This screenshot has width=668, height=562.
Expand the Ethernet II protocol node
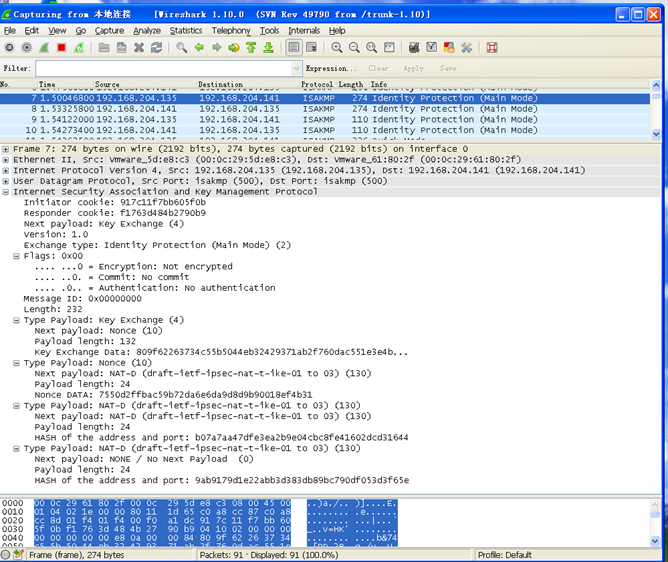[6, 160]
